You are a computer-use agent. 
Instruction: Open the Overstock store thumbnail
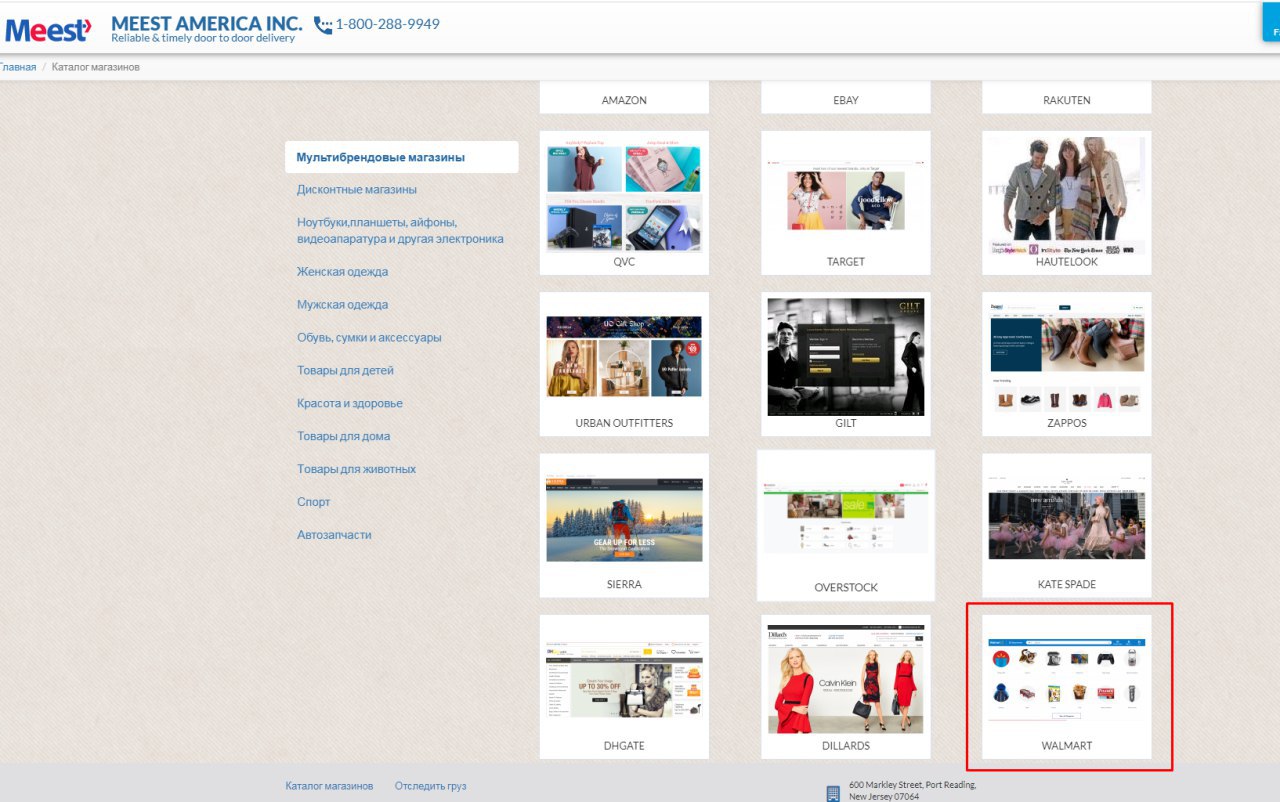tap(846, 517)
